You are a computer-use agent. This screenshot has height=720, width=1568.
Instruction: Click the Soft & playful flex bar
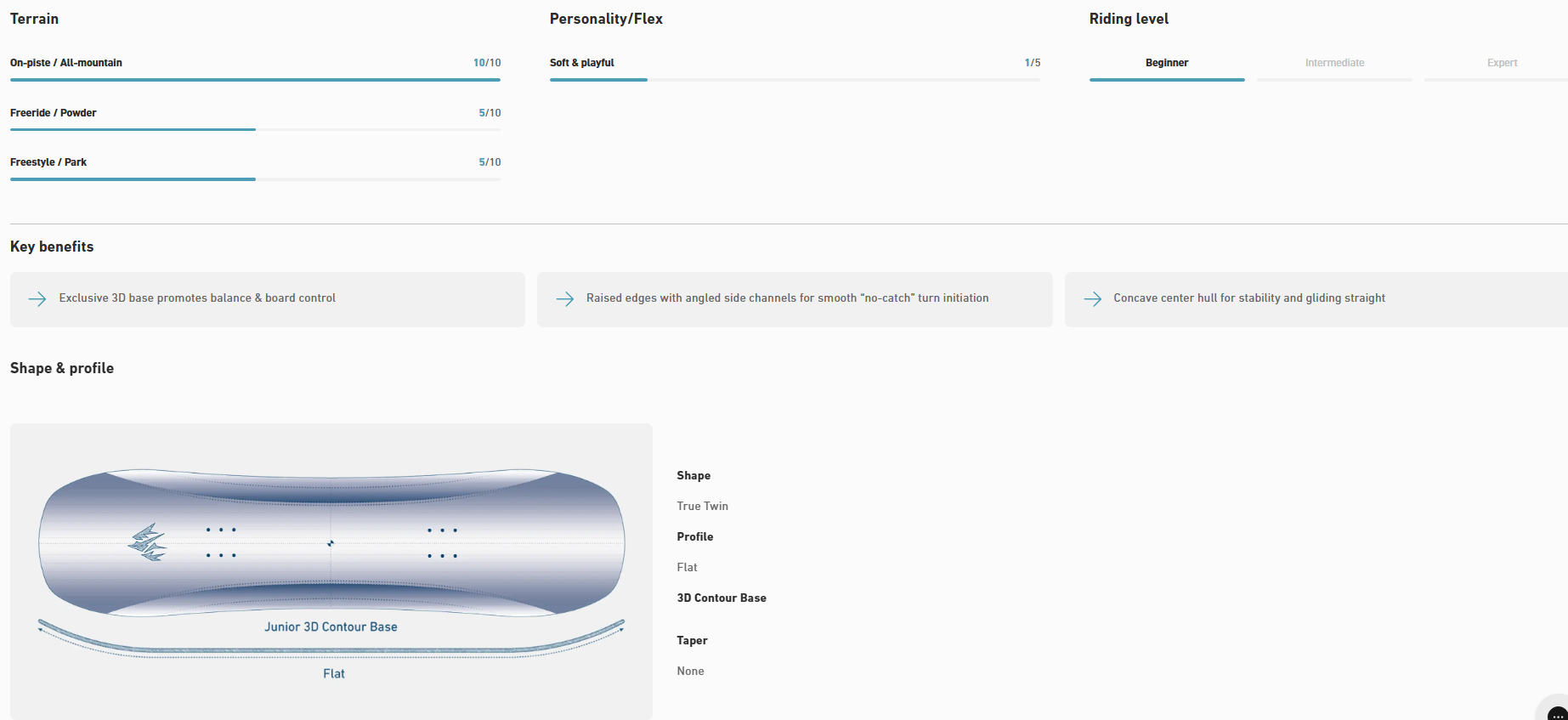pyautogui.click(x=794, y=80)
